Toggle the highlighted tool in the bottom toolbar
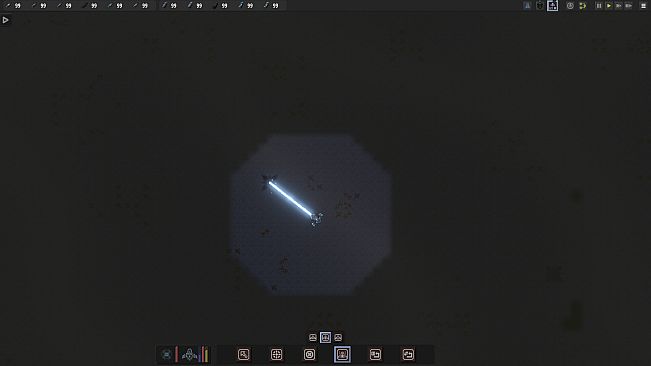This screenshot has width=651, height=366. [x=342, y=354]
